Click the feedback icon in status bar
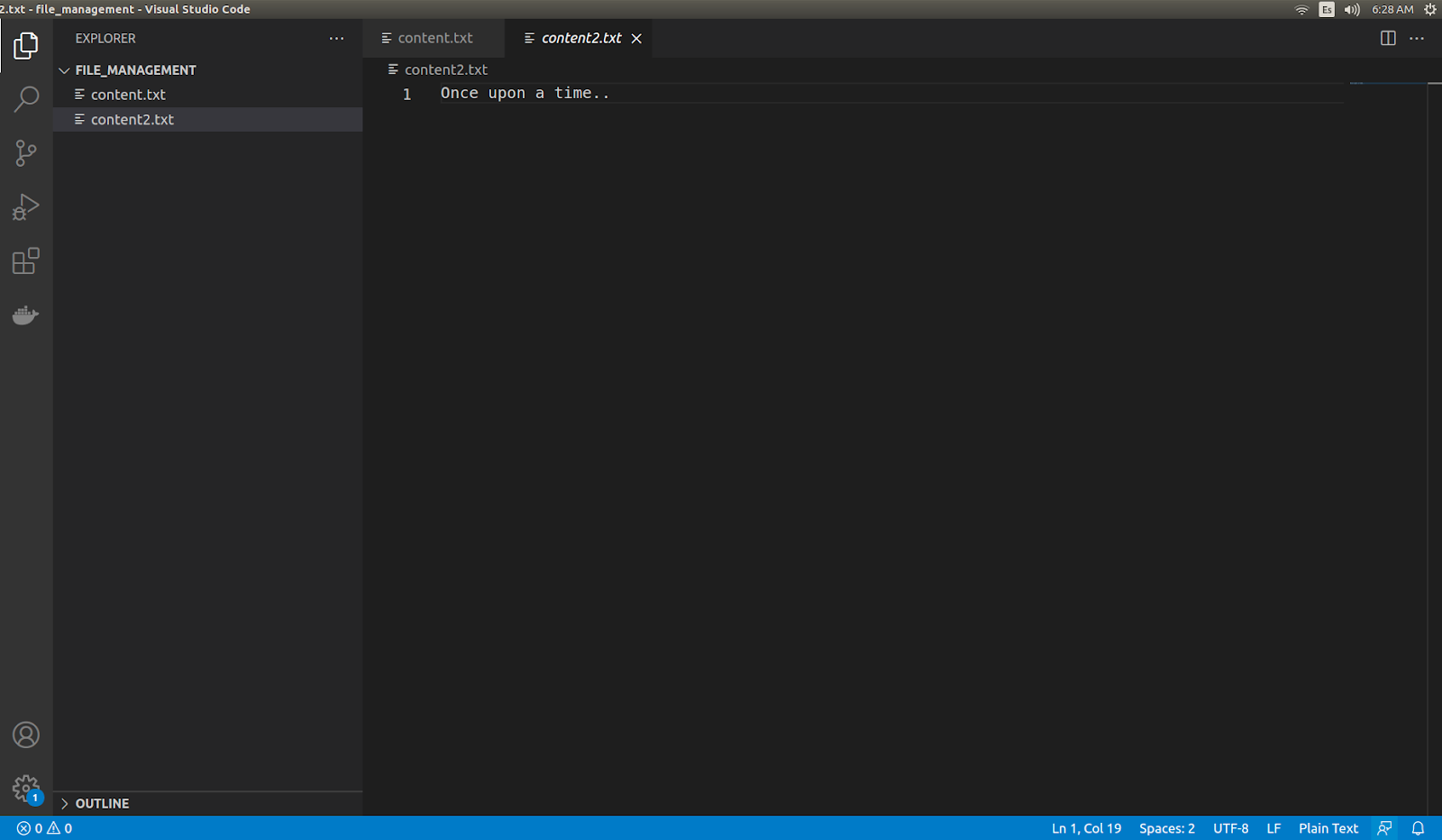 point(1384,828)
